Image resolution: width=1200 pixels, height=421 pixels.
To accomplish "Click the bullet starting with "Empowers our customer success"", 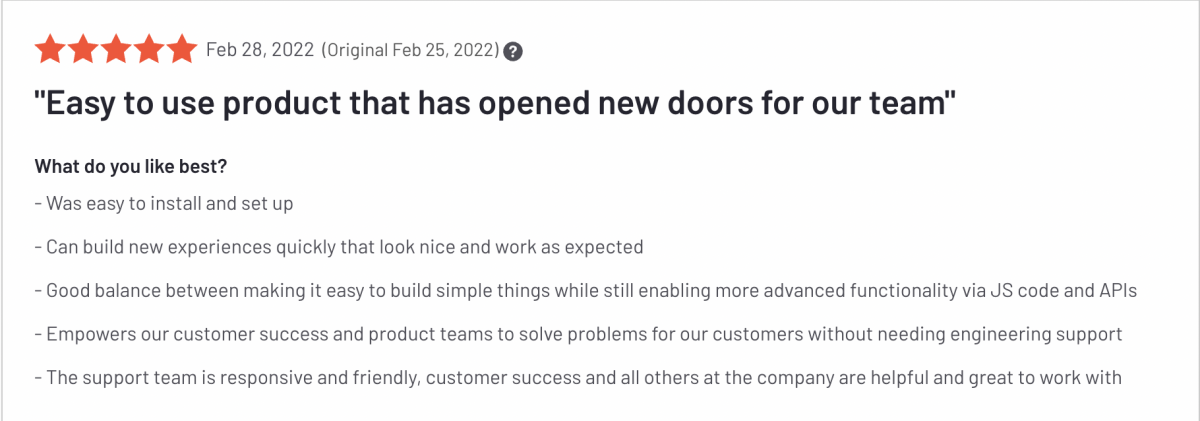I will pos(579,334).
